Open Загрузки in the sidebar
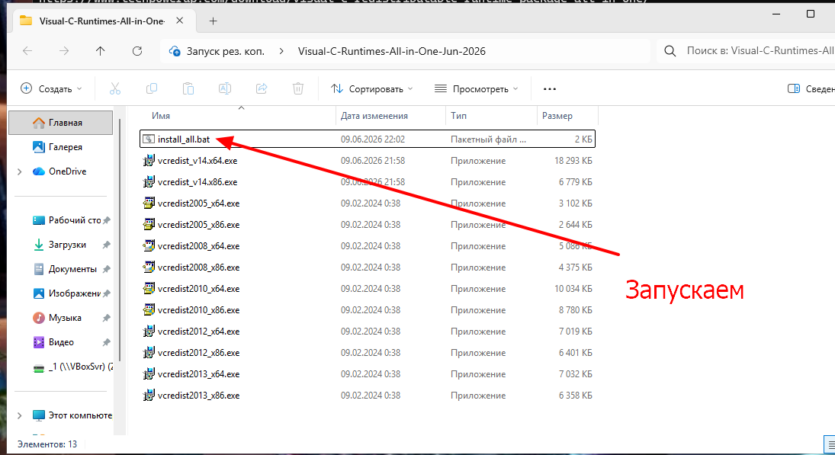The height and width of the screenshot is (455, 835). (x=67, y=245)
